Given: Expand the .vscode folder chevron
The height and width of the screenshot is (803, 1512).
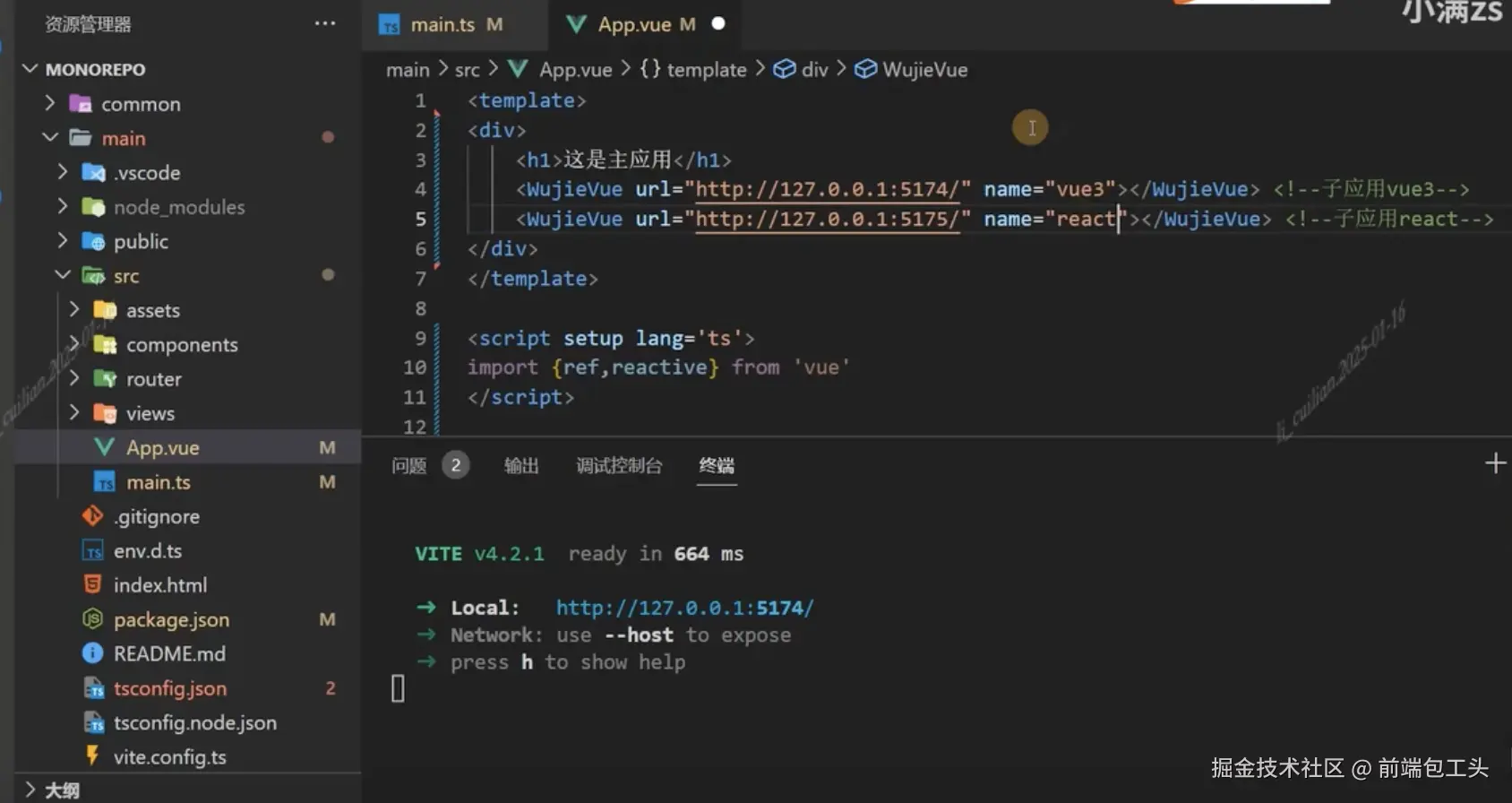Looking at the screenshot, I should 62,172.
